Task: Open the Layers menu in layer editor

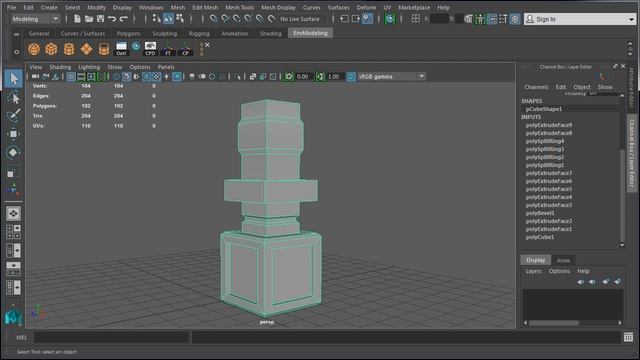Action: 533,271
